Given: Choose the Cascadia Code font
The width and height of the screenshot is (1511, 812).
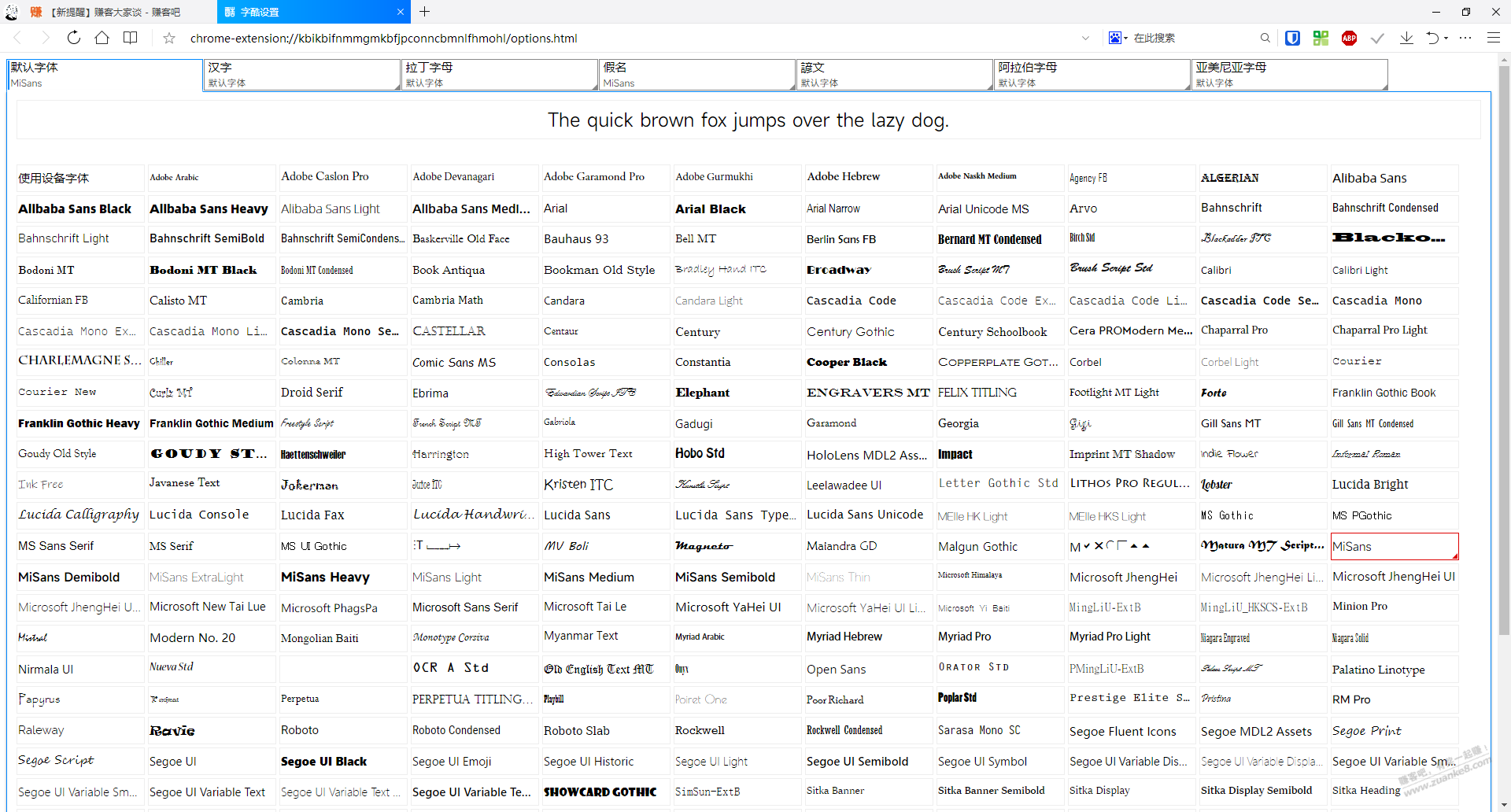Looking at the screenshot, I should [868, 301].
